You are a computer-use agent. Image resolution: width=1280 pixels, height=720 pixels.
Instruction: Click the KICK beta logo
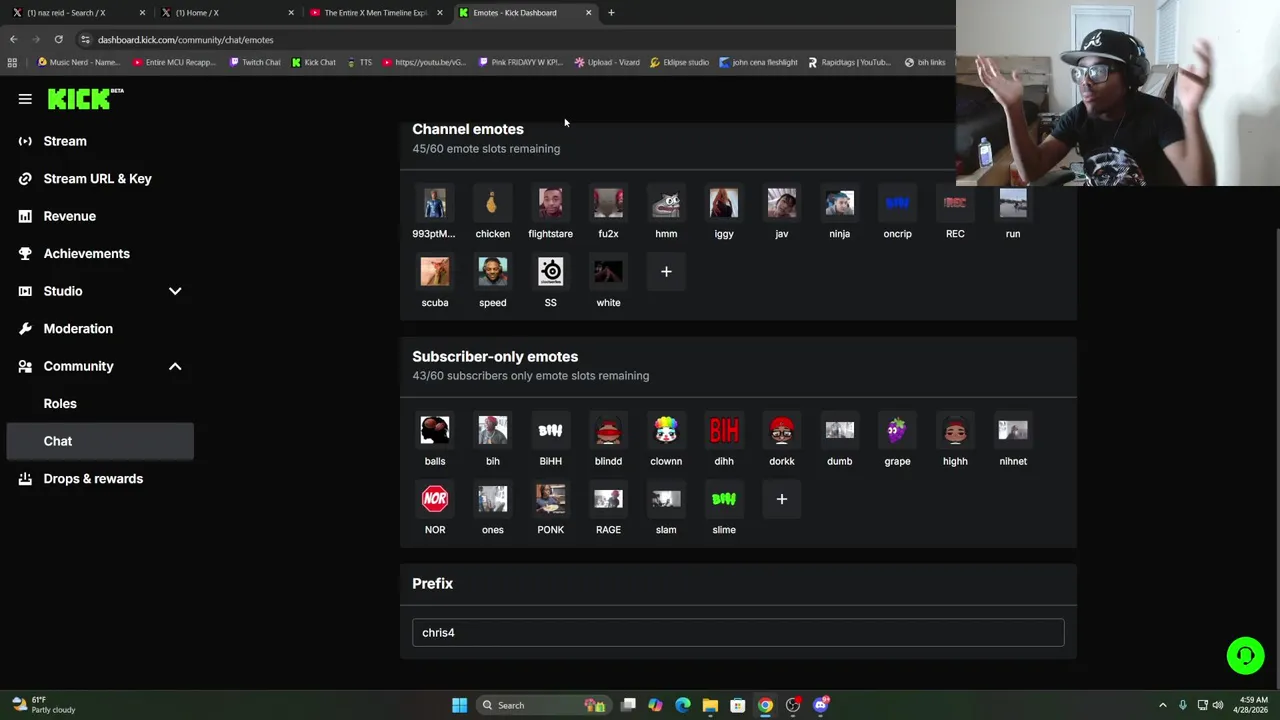click(85, 99)
